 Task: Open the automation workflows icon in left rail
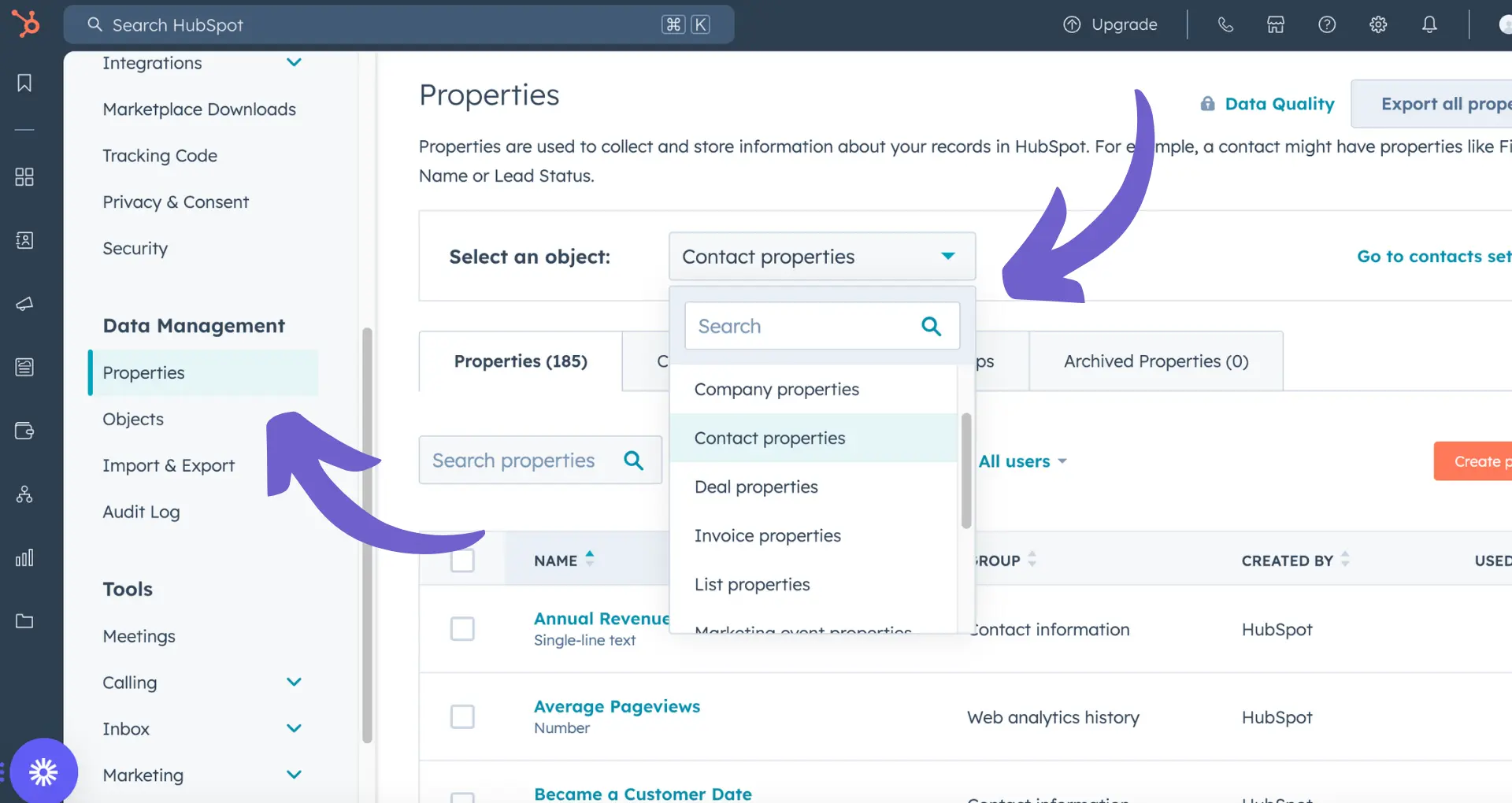pos(24,494)
